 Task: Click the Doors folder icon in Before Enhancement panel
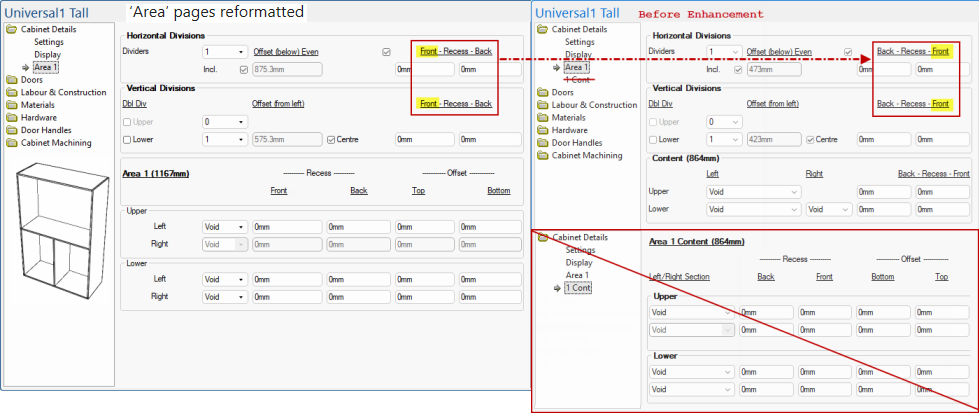coord(542,92)
